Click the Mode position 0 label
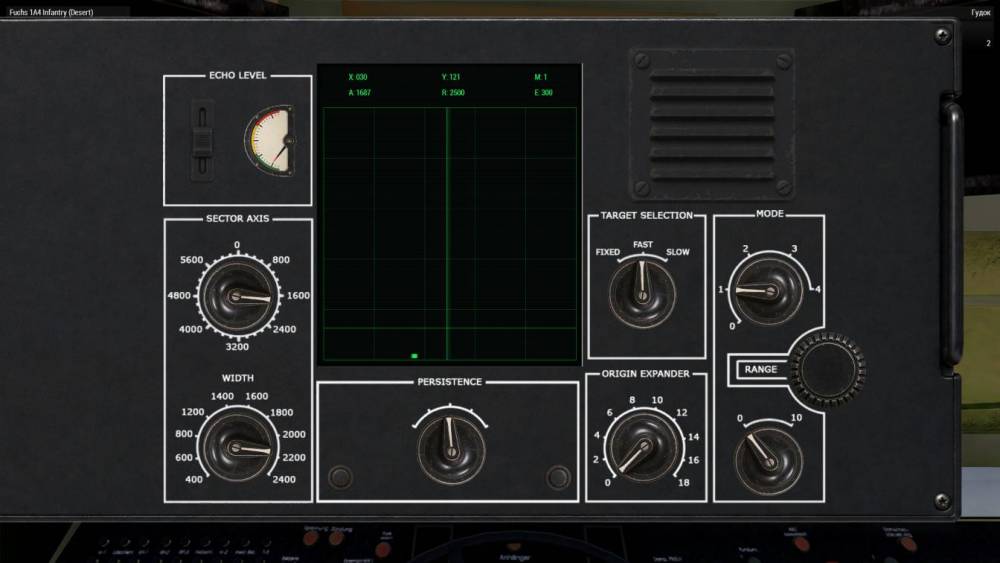 [732, 326]
